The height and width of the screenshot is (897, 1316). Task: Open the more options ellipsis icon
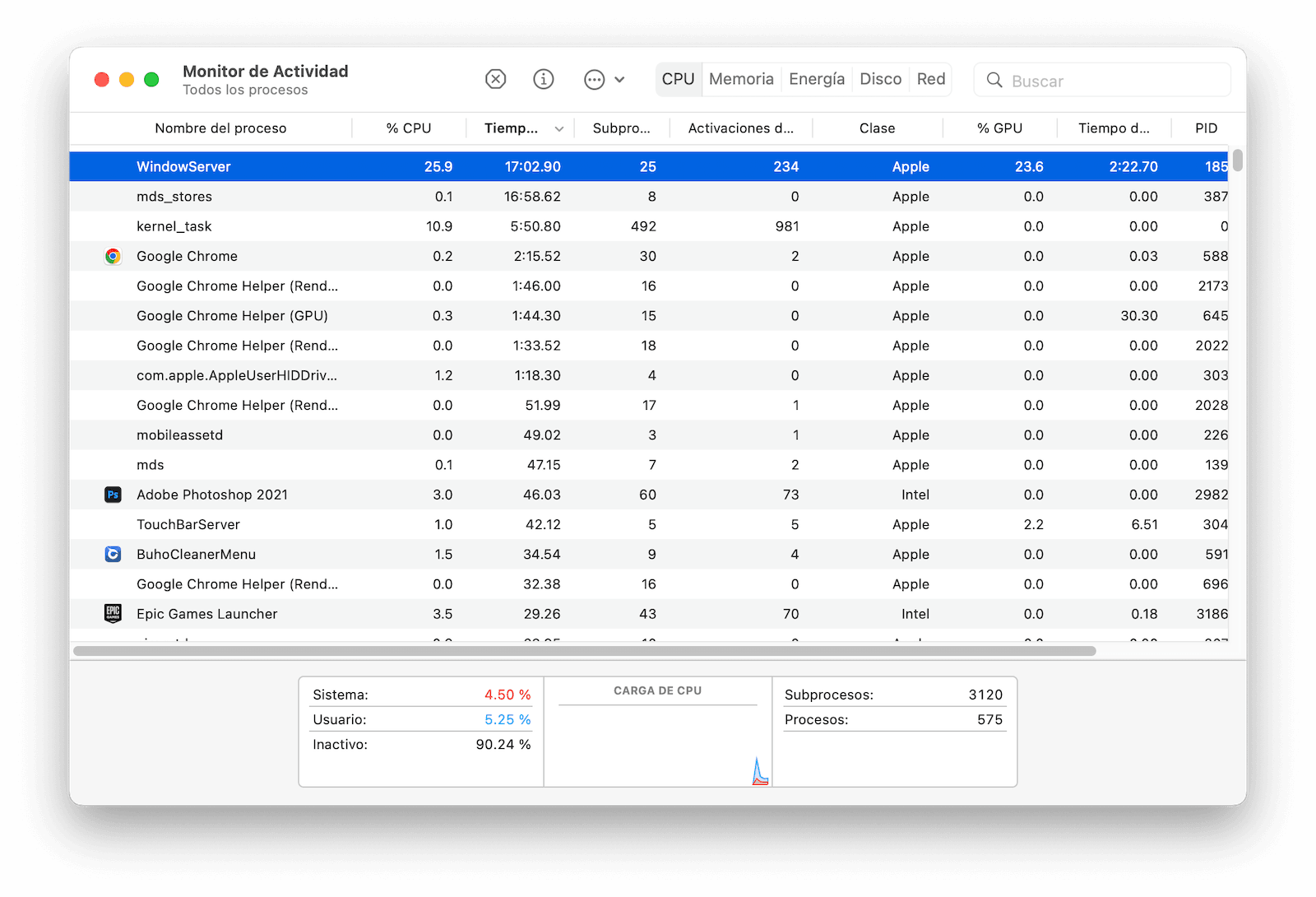click(x=595, y=80)
